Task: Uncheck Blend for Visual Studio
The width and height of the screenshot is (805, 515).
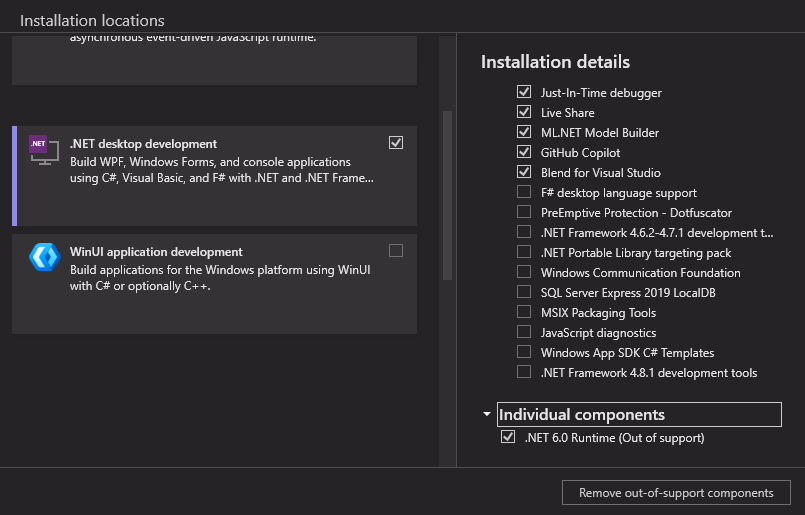Action: coord(524,172)
